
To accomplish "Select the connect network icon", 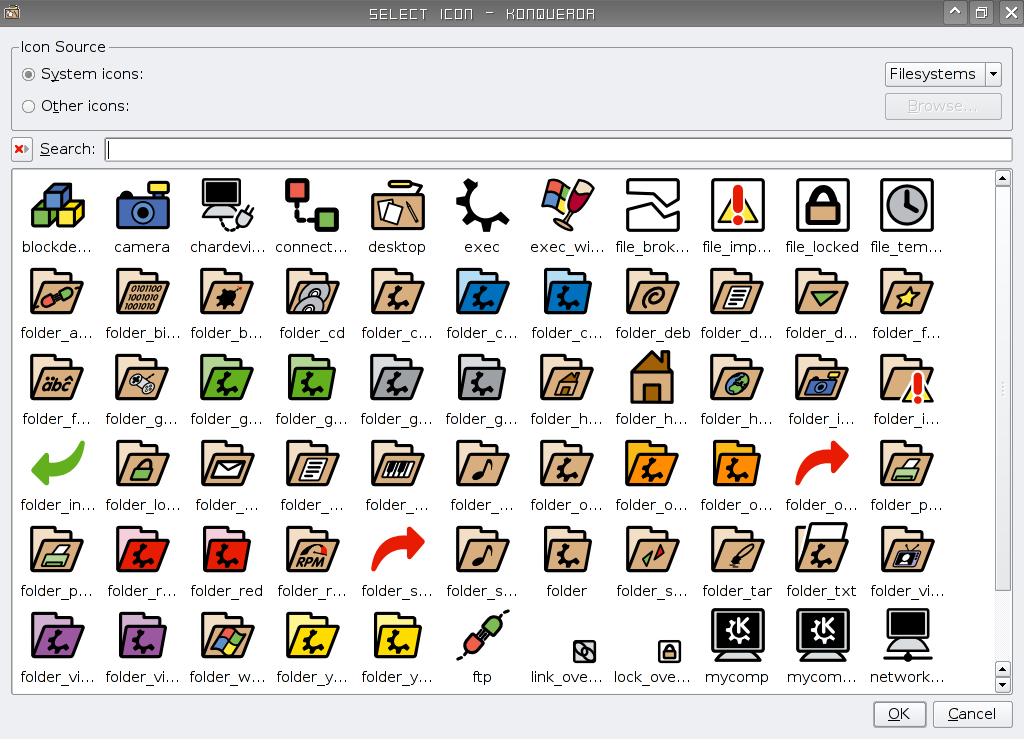I will coord(312,205).
